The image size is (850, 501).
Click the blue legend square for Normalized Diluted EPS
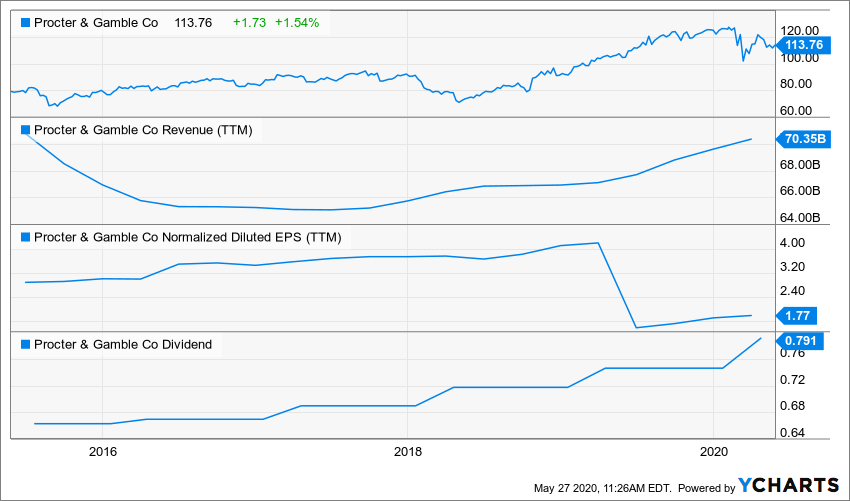pos(25,237)
